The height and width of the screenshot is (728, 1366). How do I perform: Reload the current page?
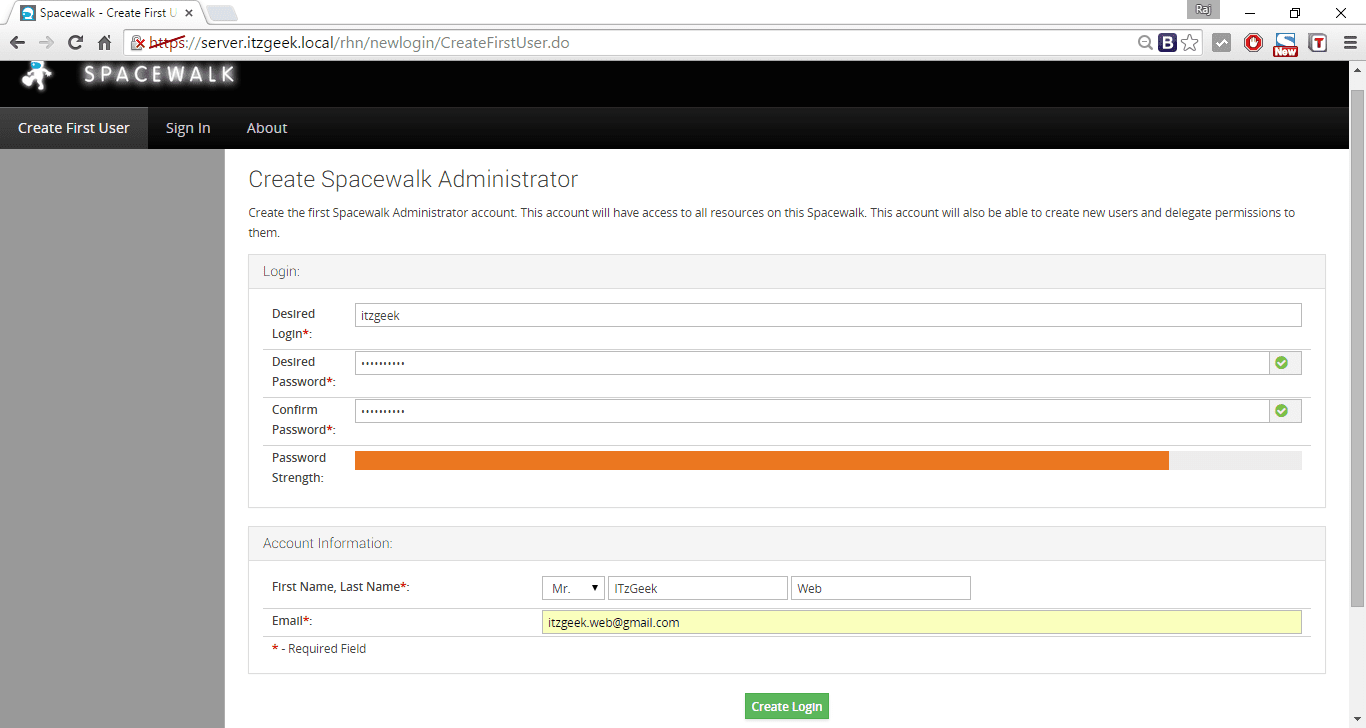click(x=75, y=43)
